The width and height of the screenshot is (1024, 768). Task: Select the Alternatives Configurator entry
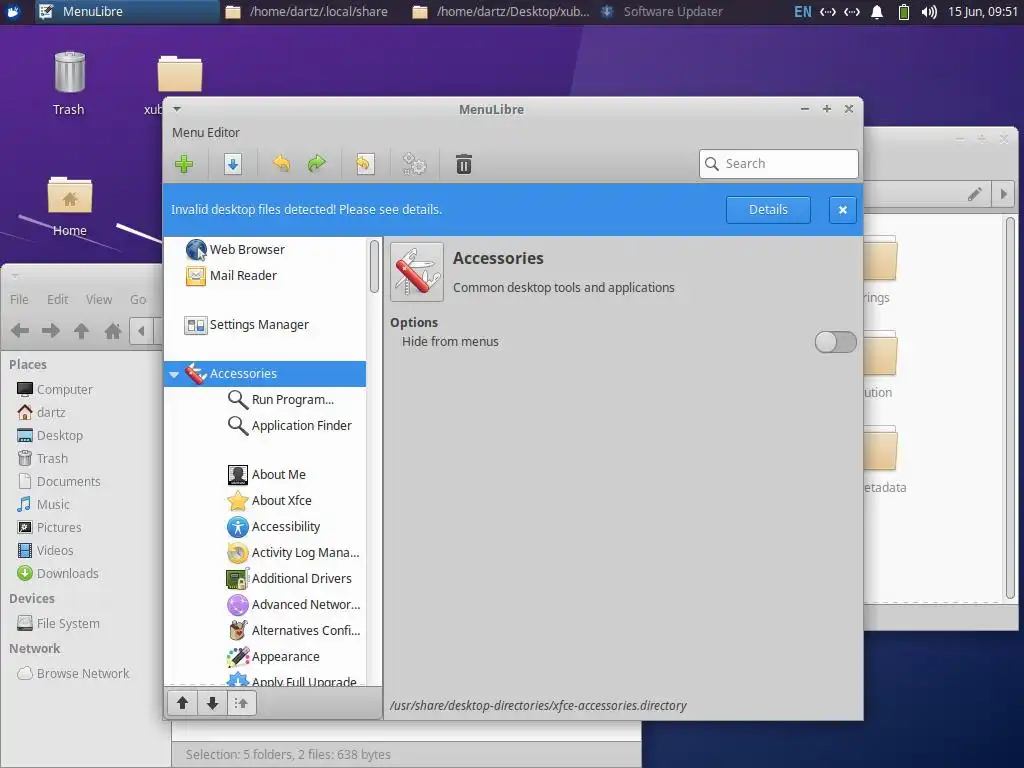(x=264, y=631)
